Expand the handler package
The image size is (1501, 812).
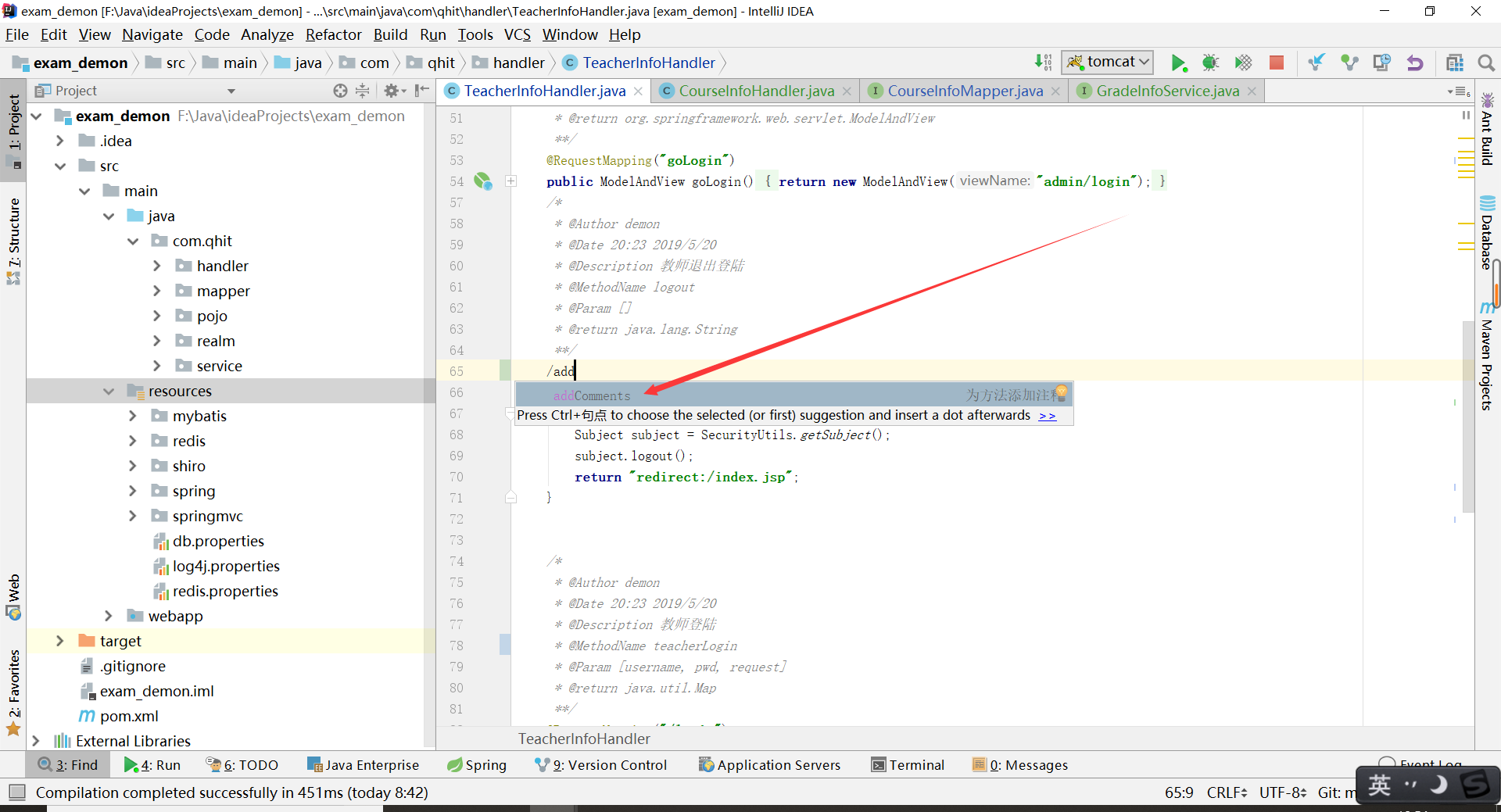pyautogui.click(x=156, y=266)
